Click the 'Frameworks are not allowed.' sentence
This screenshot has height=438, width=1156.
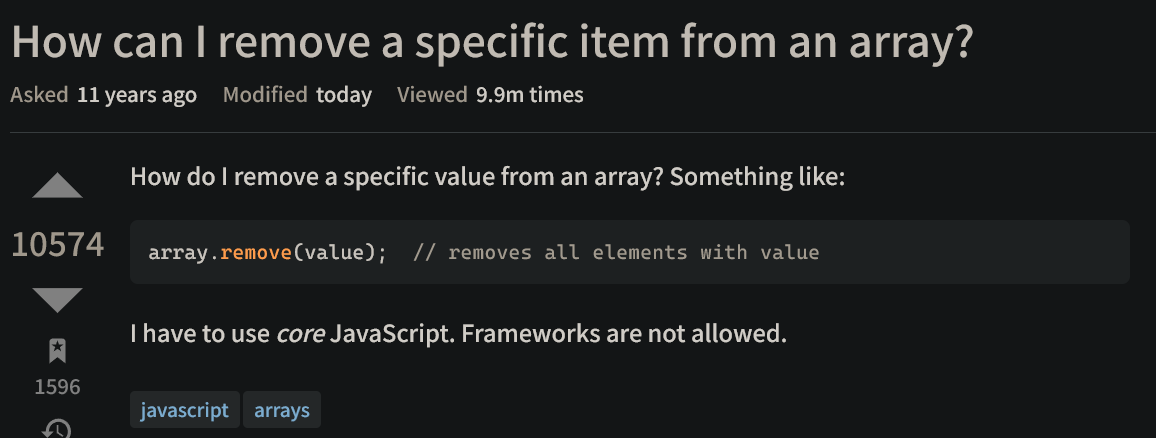[624, 334]
